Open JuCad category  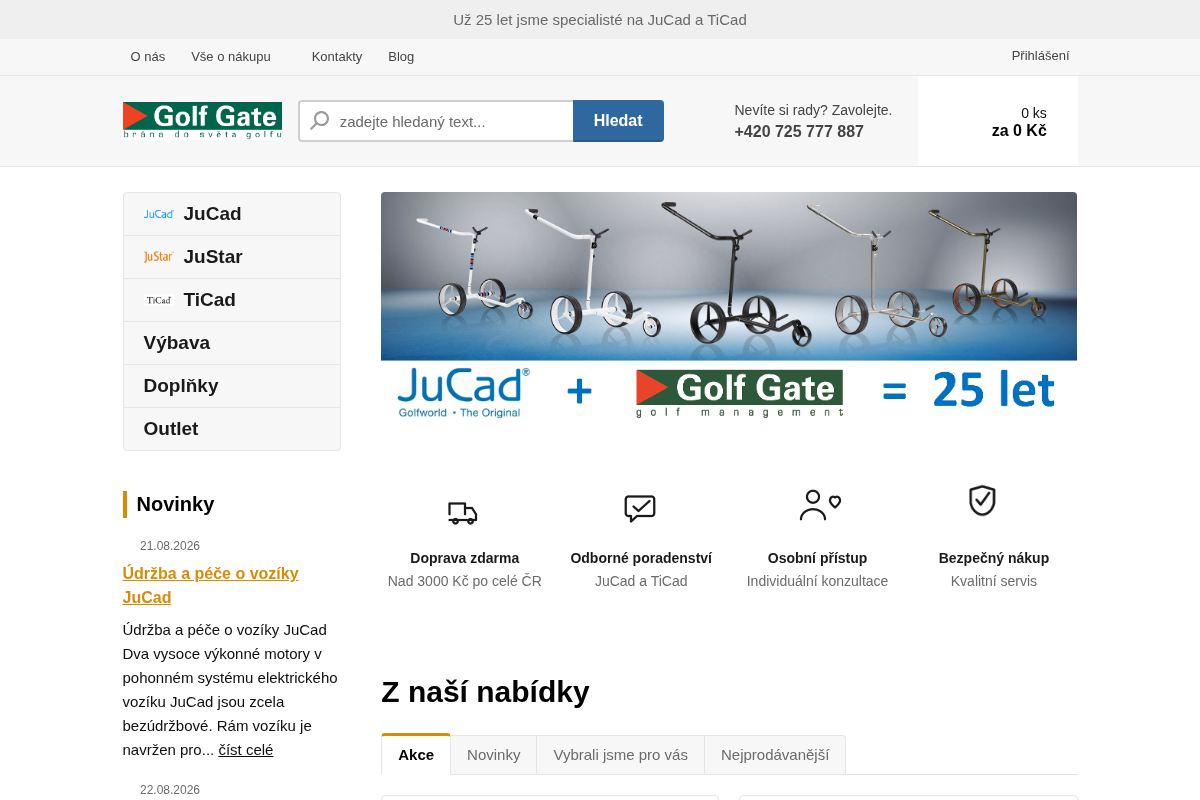tap(232, 214)
